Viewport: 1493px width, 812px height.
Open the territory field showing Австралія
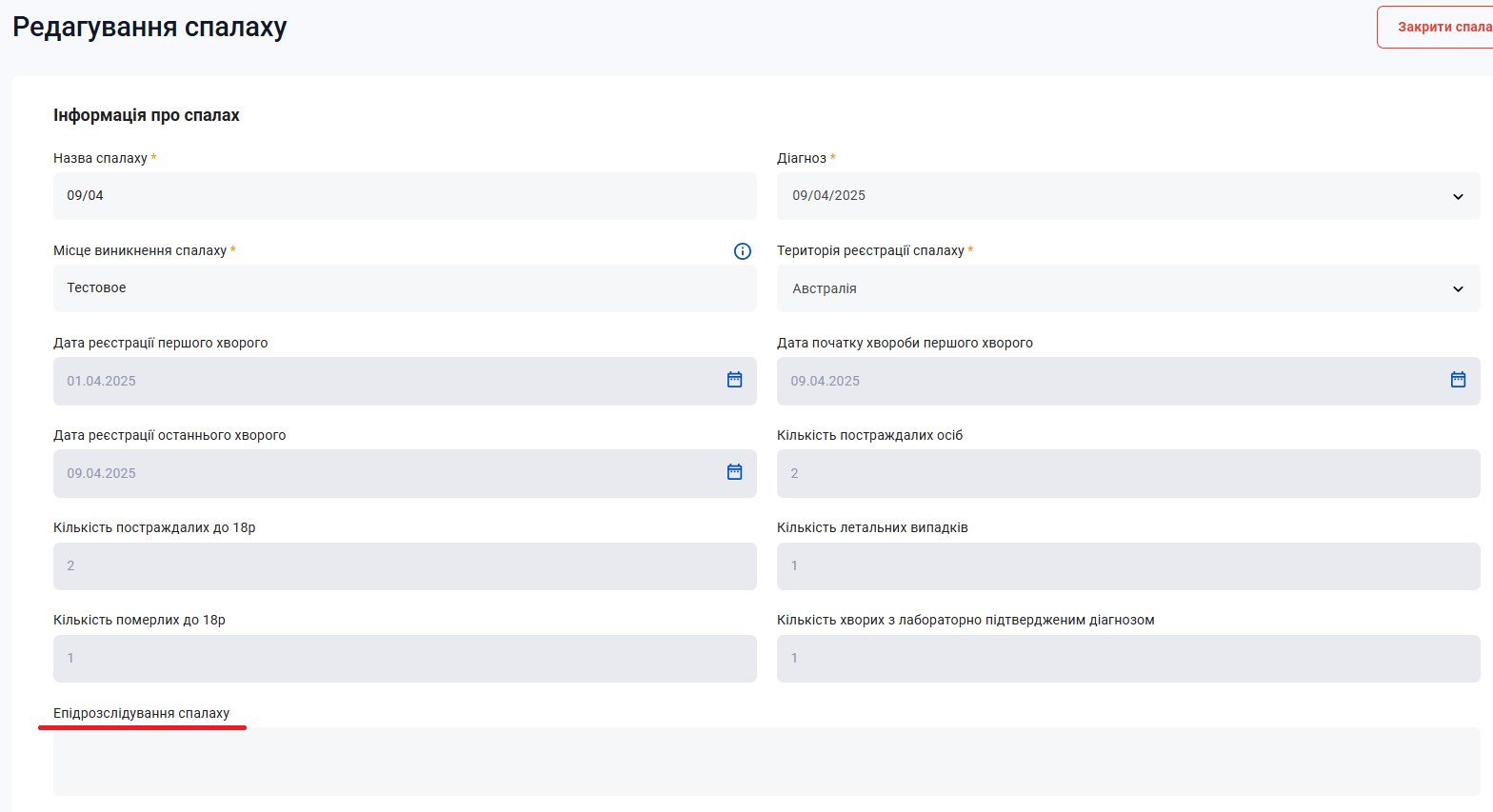1128,288
